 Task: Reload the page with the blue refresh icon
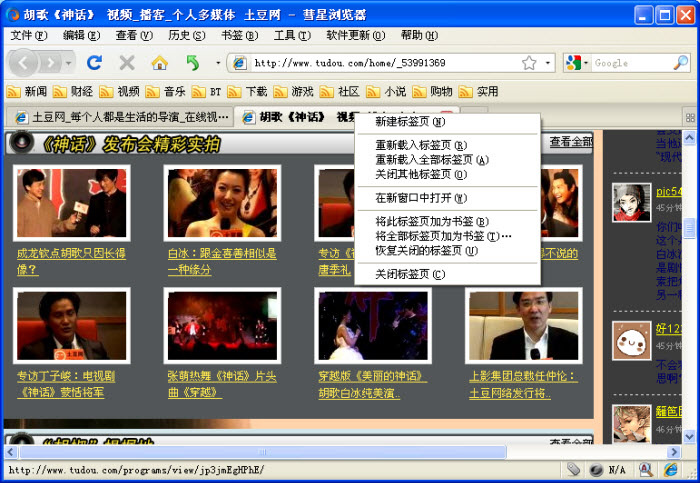(x=94, y=62)
